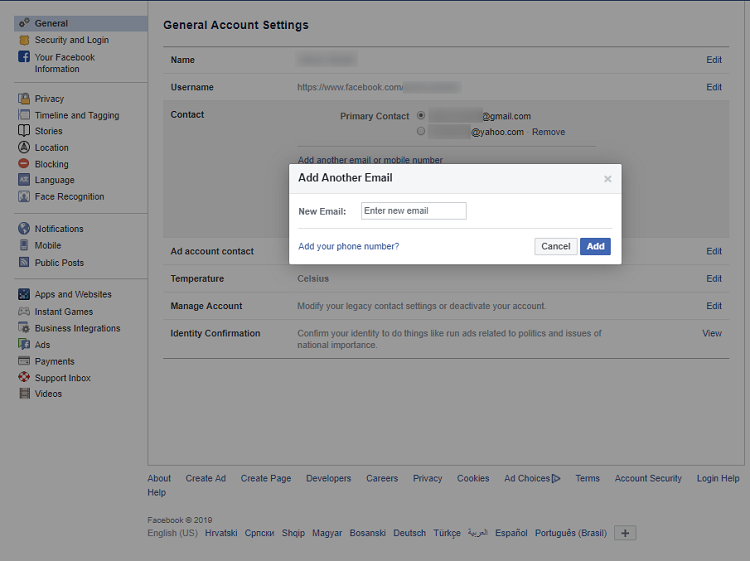
Task: Click the New Email input field
Action: (414, 211)
